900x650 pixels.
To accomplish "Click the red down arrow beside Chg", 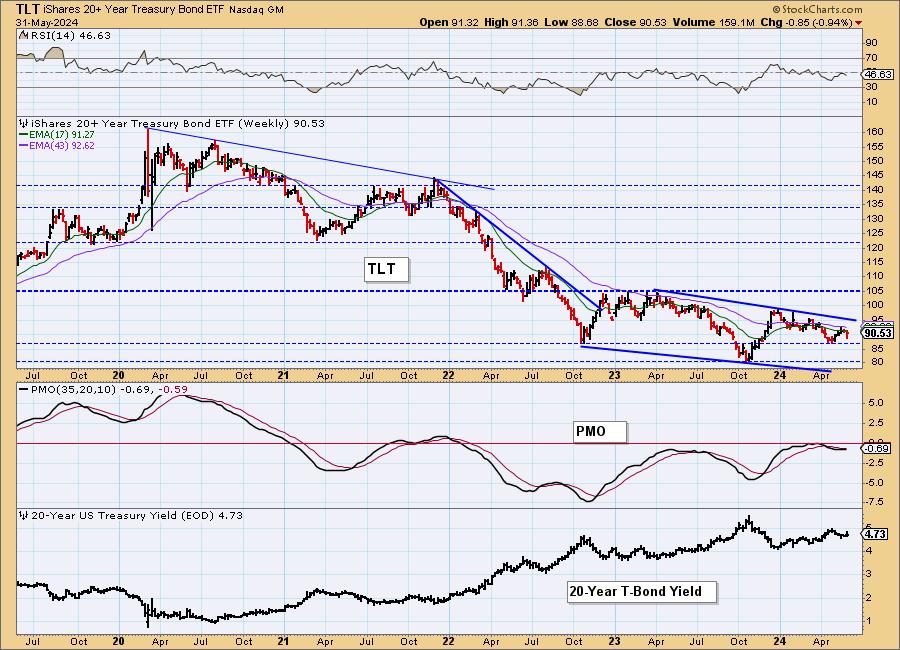I will 858,23.
